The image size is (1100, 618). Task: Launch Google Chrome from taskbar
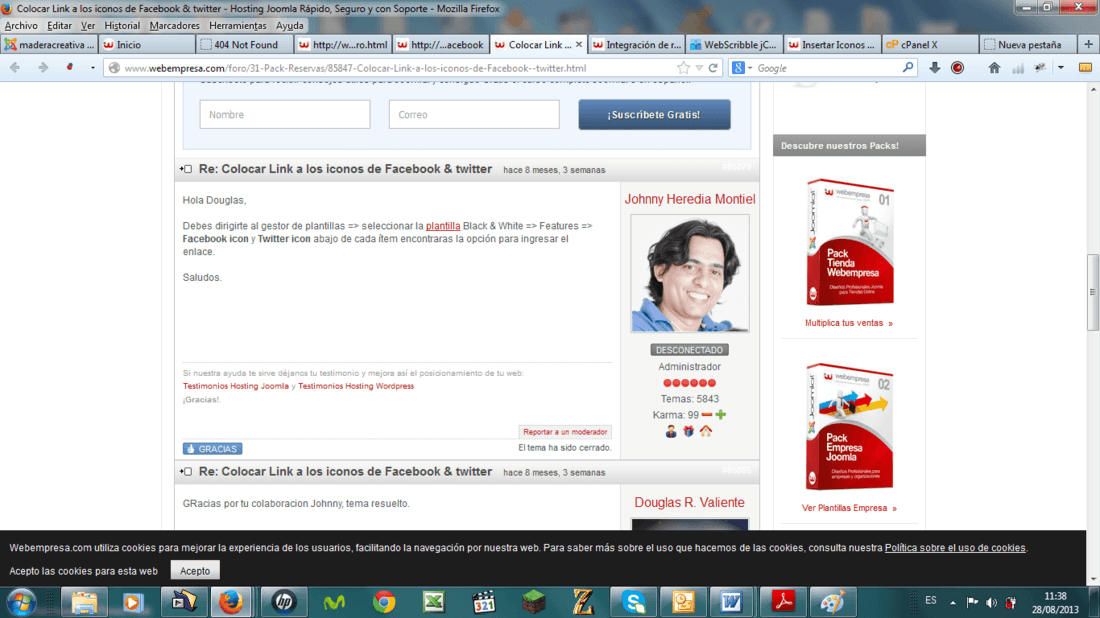tap(384, 602)
